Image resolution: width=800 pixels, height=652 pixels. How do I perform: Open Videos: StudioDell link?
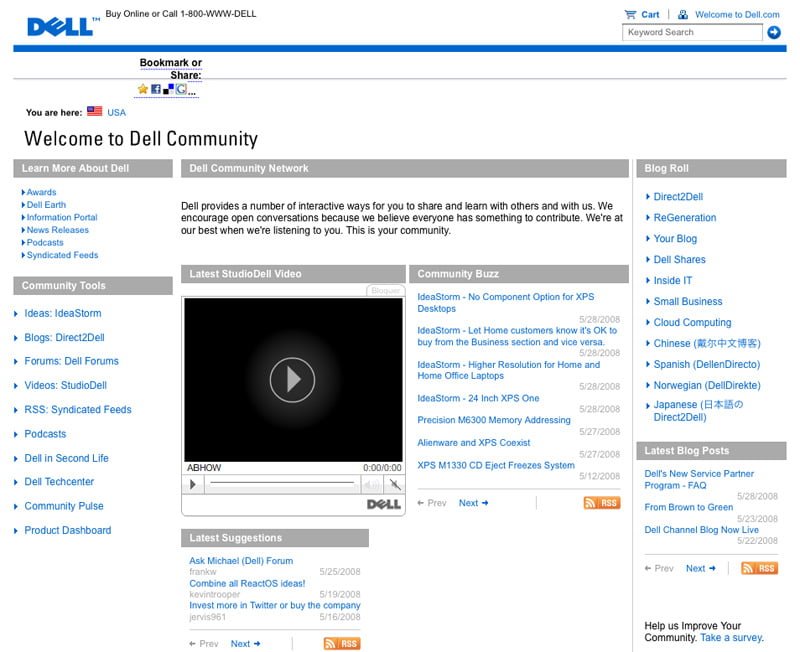click(x=65, y=385)
